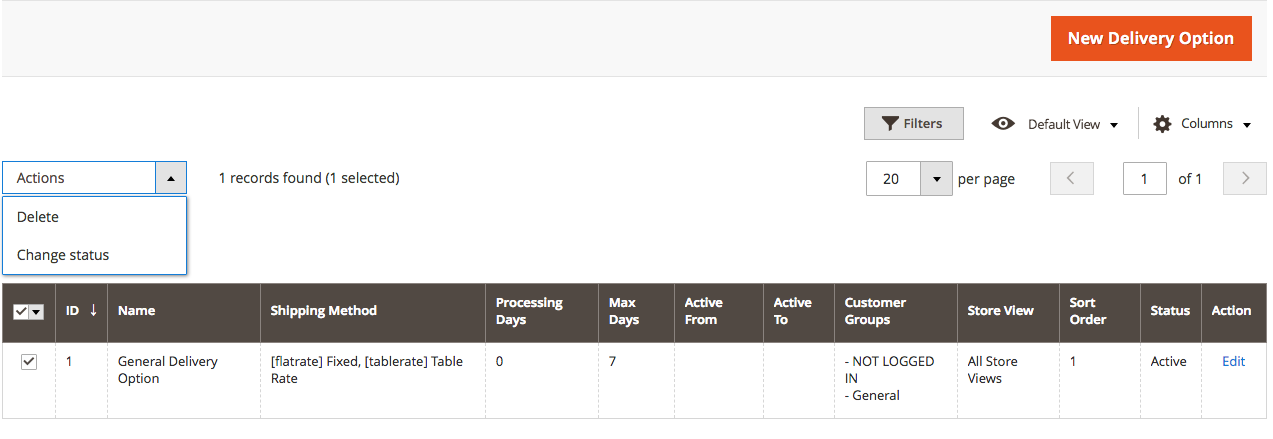Open the mass-select dropdown arrow in header

point(37,312)
